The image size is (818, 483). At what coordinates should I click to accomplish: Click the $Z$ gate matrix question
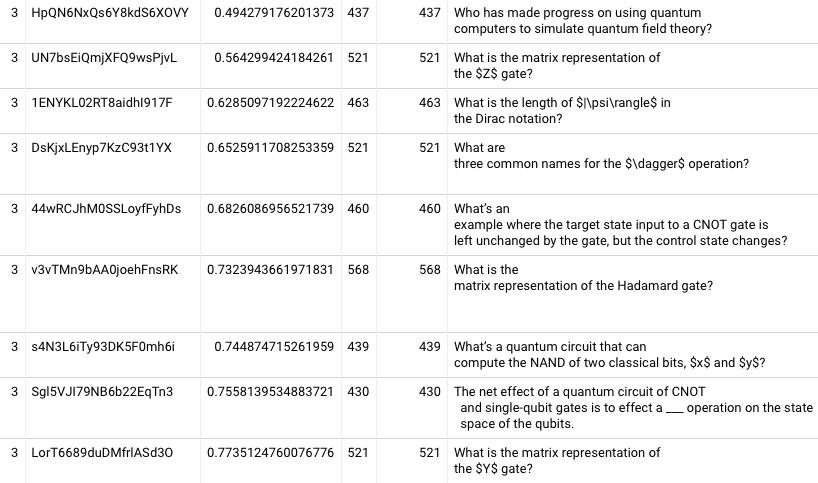pos(556,66)
